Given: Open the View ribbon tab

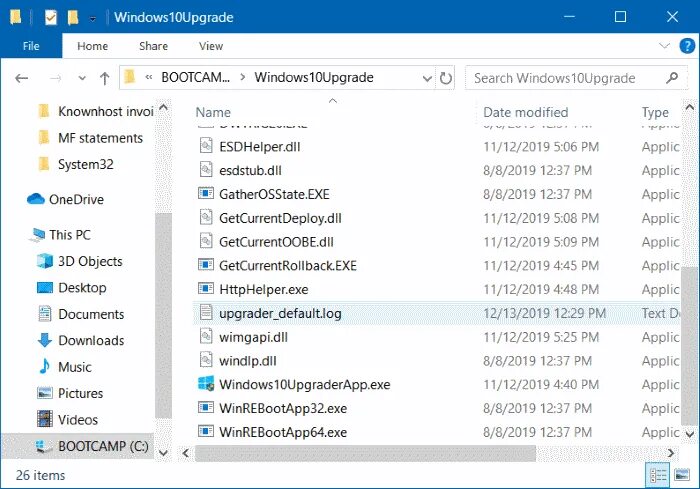Looking at the screenshot, I should click(x=211, y=46).
